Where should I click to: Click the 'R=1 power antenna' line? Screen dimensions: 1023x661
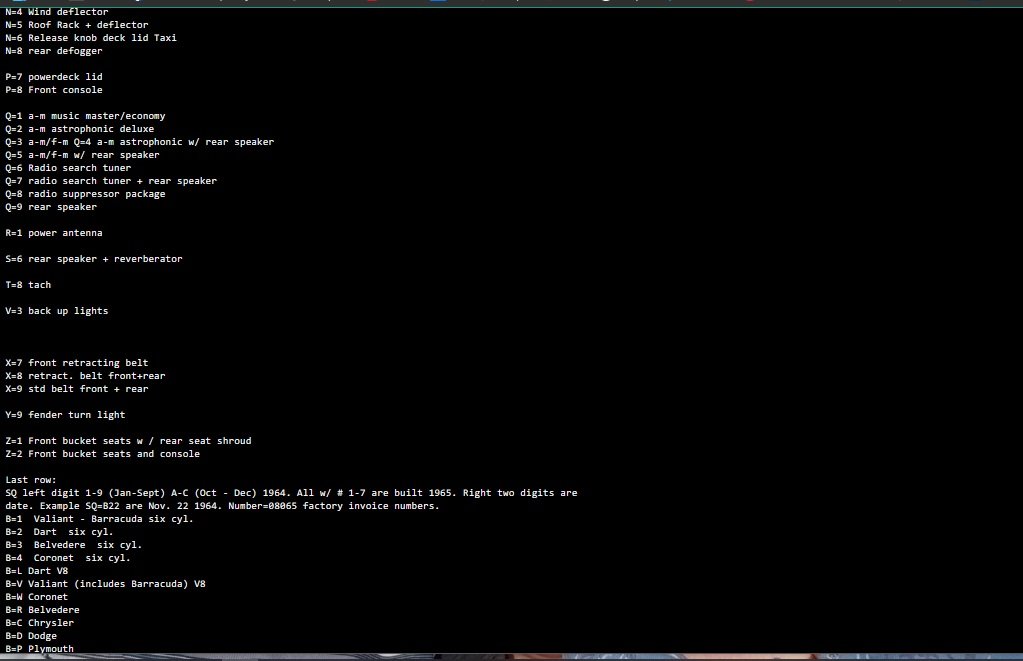(54, 233)
